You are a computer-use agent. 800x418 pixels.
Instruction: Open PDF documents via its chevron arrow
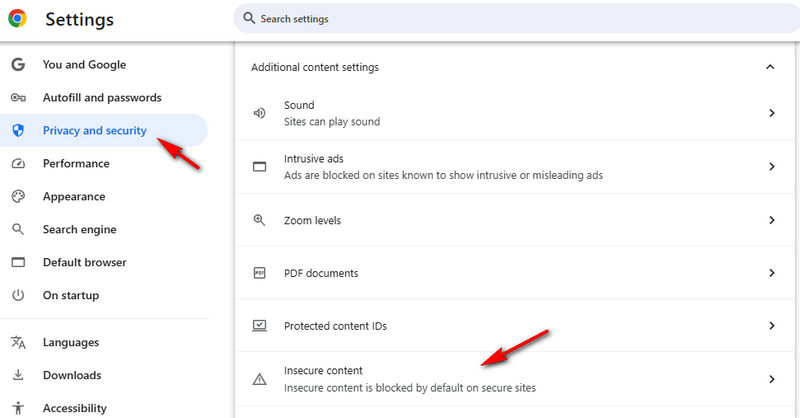click(x=771, y=273)
